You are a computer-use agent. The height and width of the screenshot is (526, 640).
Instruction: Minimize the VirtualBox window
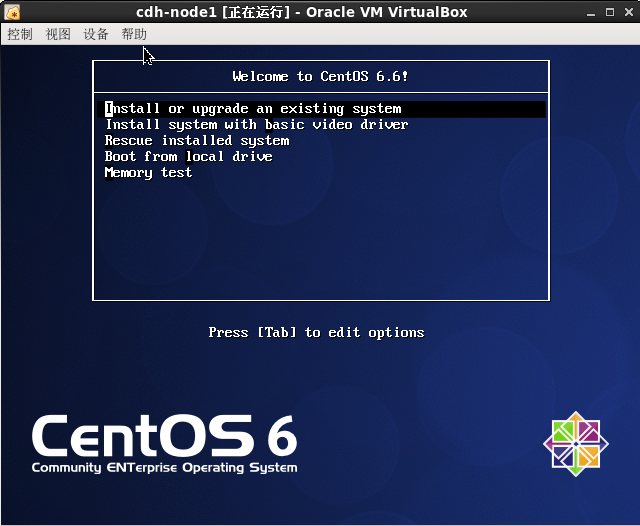[591, 13]
